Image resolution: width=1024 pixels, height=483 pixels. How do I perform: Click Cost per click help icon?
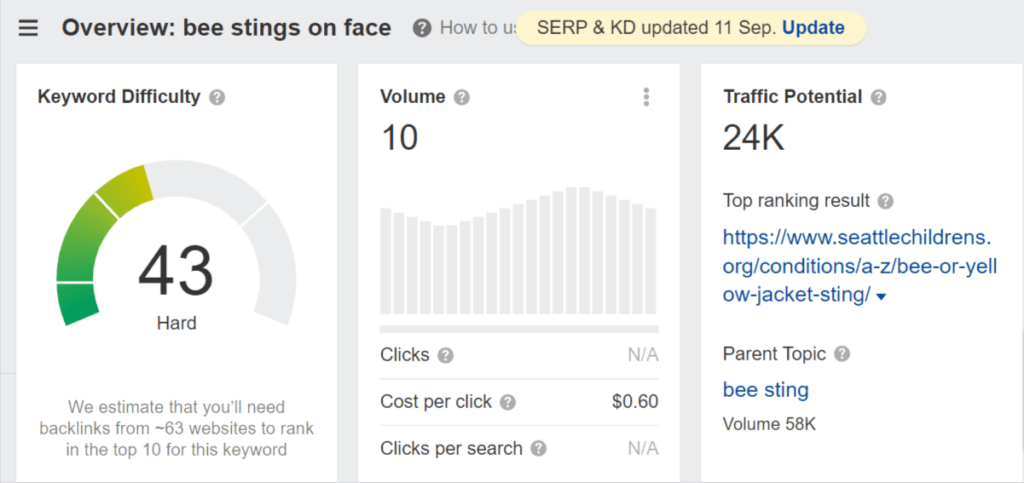tap(507, 403)
